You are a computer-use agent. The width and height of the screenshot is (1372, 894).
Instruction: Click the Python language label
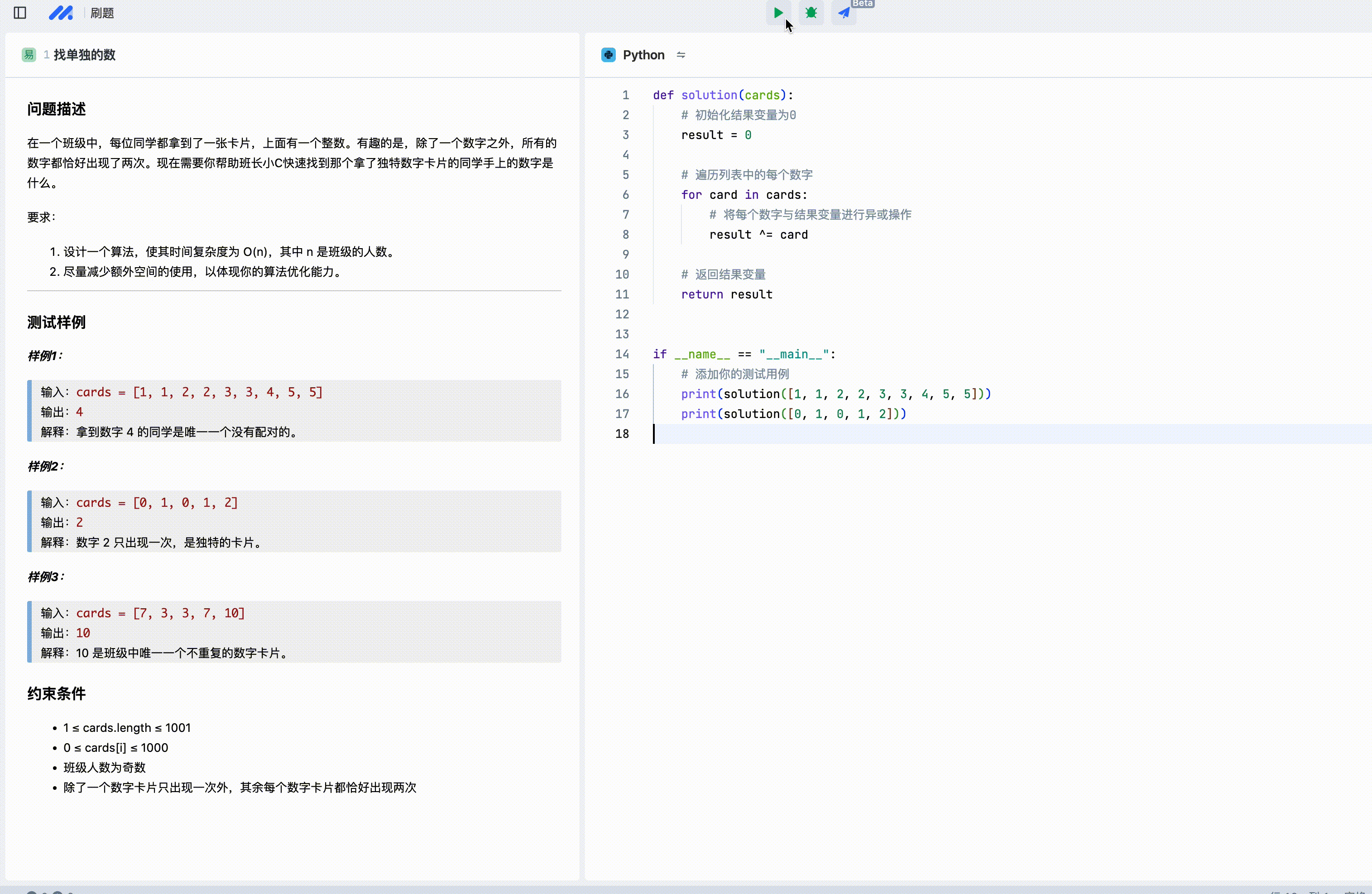pos(643,55)
